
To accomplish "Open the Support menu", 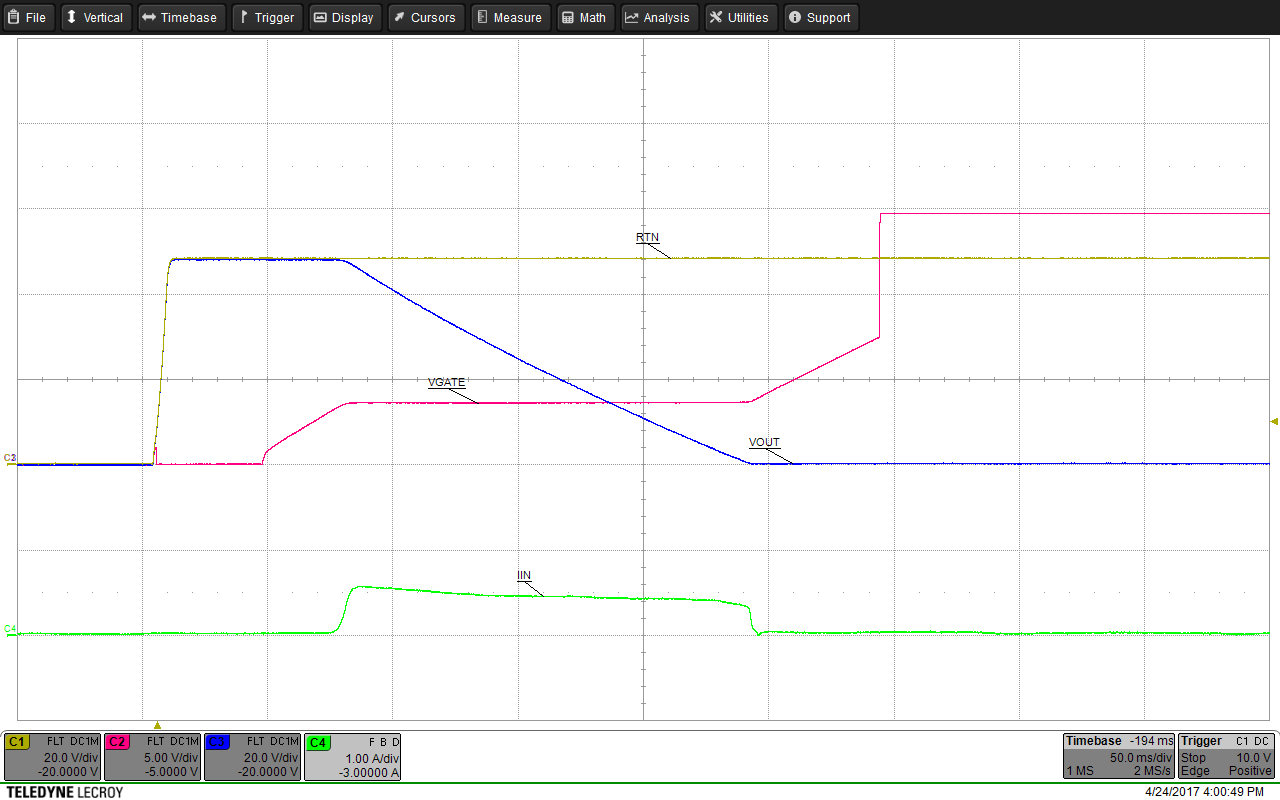I will (820, 17).
